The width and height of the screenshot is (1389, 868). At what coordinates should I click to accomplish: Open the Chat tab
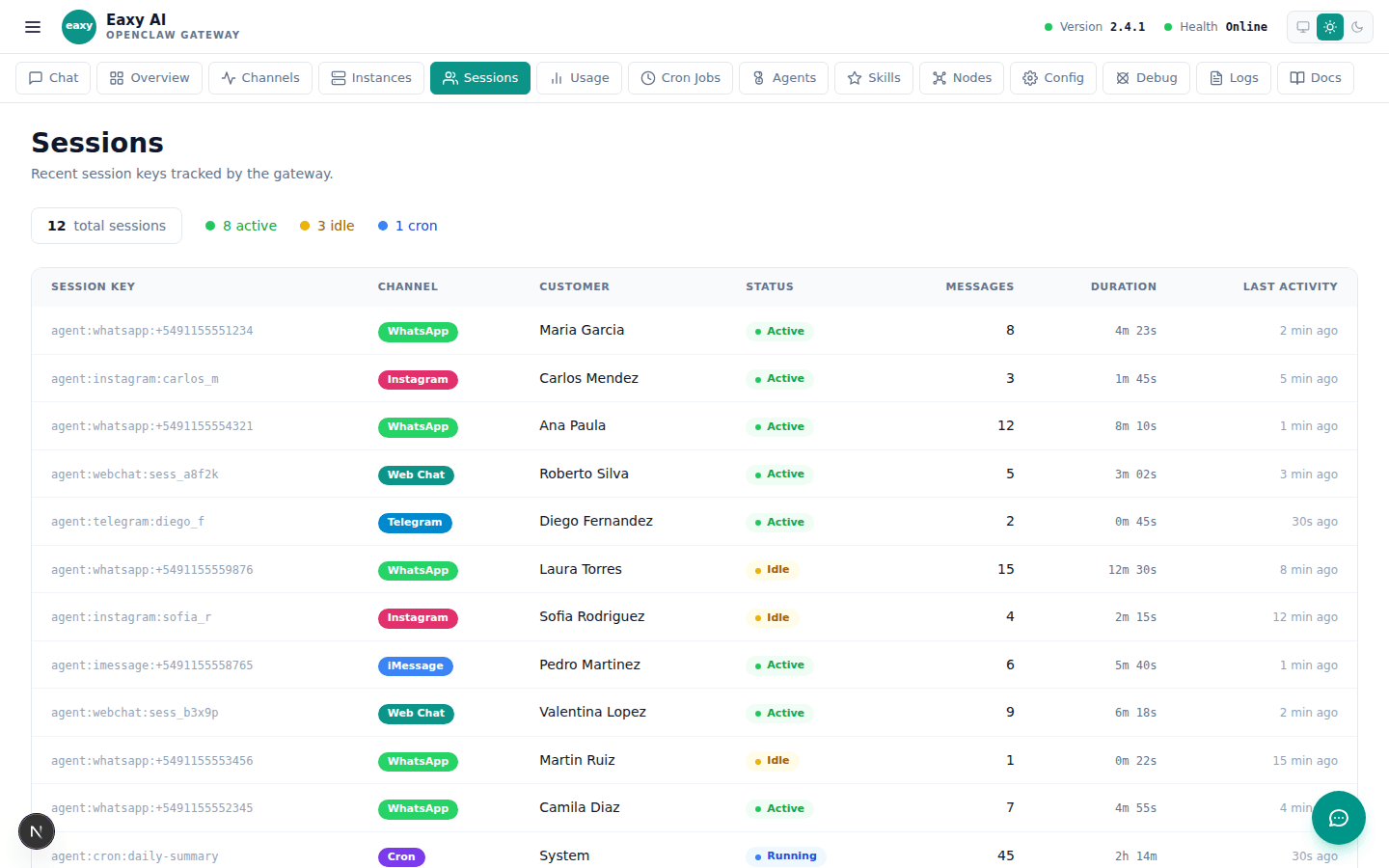click(x=54, y=78)
